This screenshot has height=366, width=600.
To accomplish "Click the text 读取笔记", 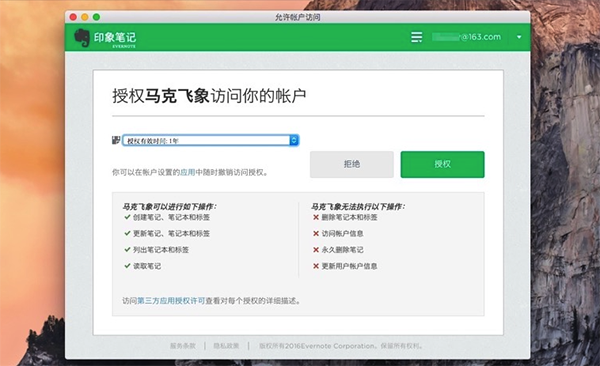I will (147, 266).
